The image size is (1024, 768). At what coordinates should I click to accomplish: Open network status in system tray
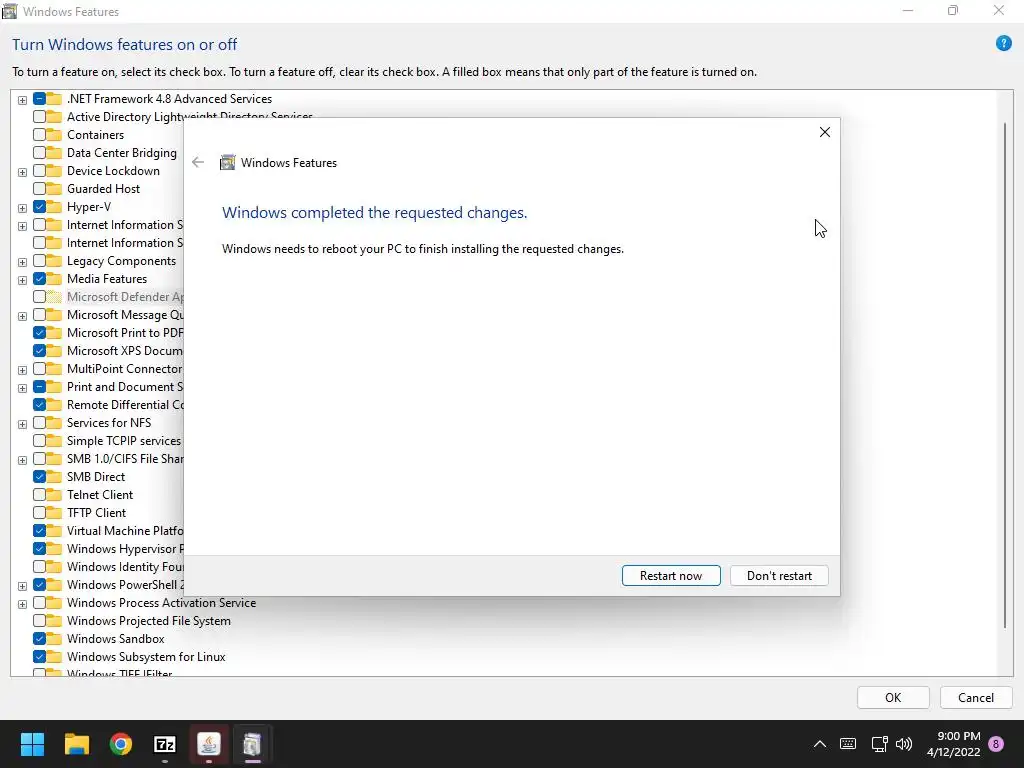pyautogui.click(x=879, y=744)
